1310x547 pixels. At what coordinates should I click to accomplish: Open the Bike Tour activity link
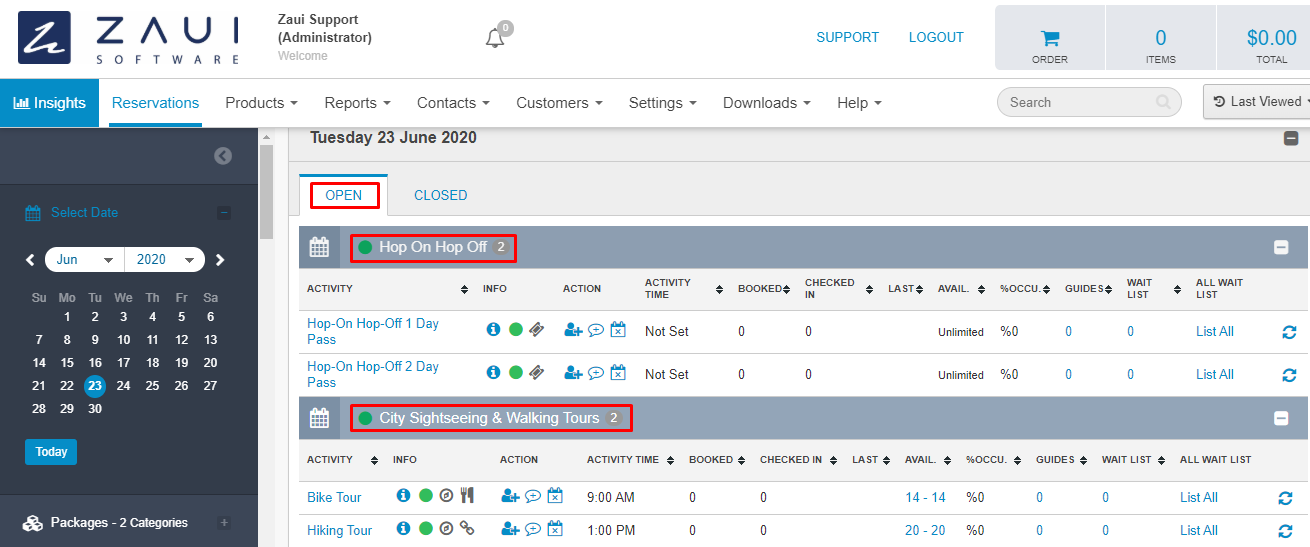pos(334,497)
